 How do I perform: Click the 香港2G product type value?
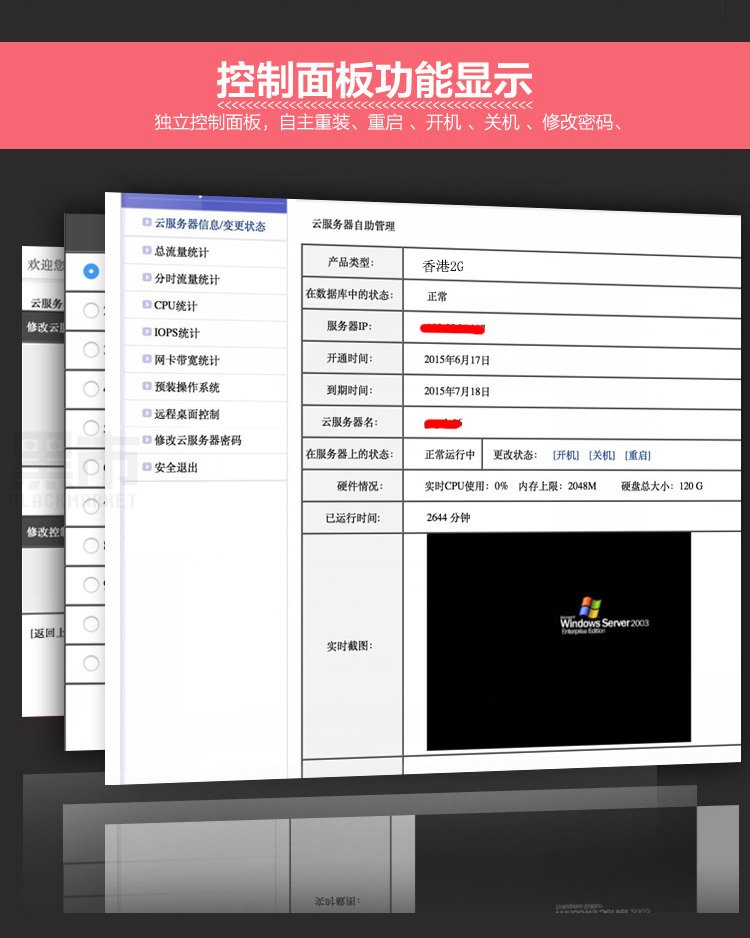pyautogui.click(x=443, y=266)
